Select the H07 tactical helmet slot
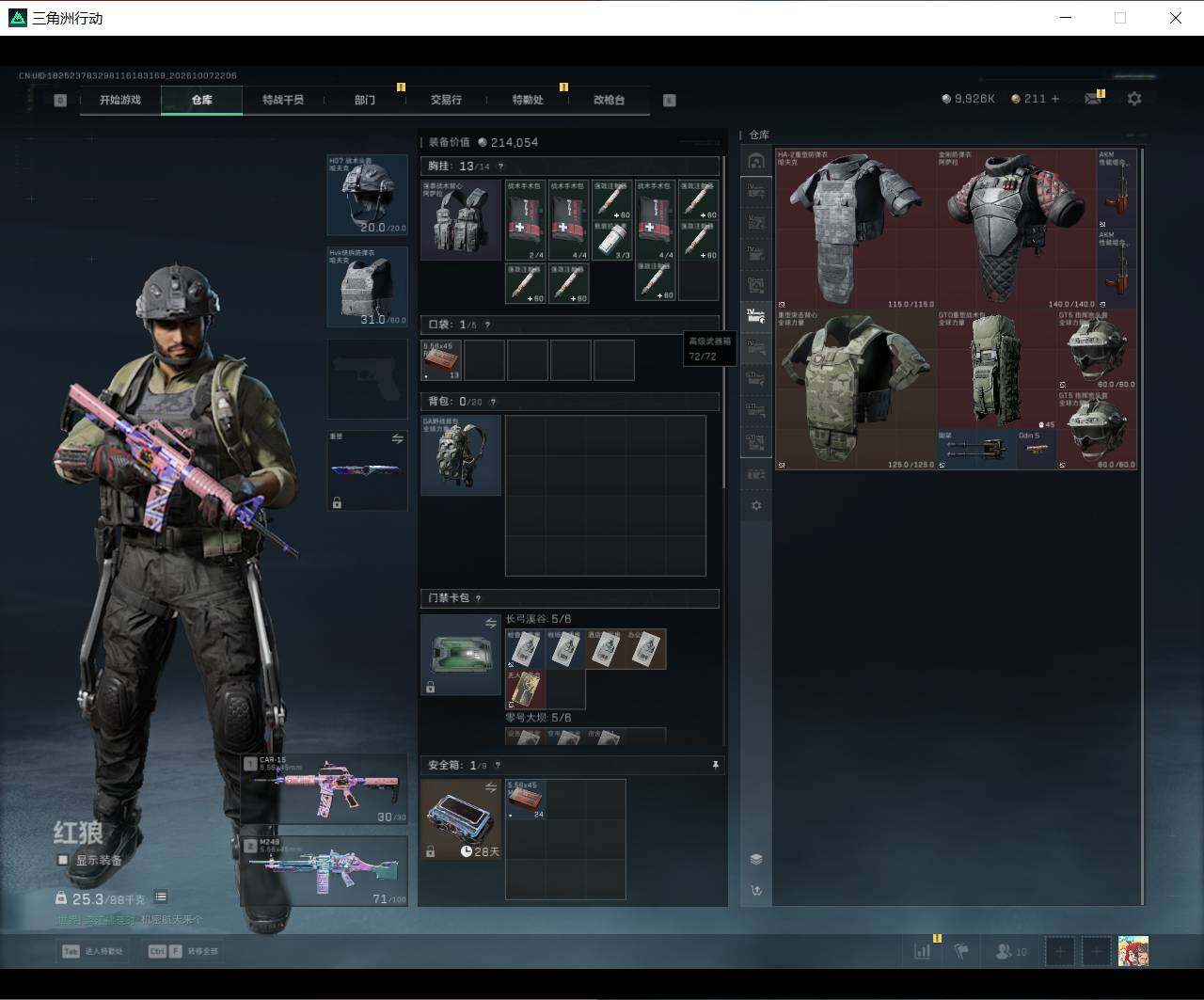The image size is (1204, 1000). tap(367, 196)
